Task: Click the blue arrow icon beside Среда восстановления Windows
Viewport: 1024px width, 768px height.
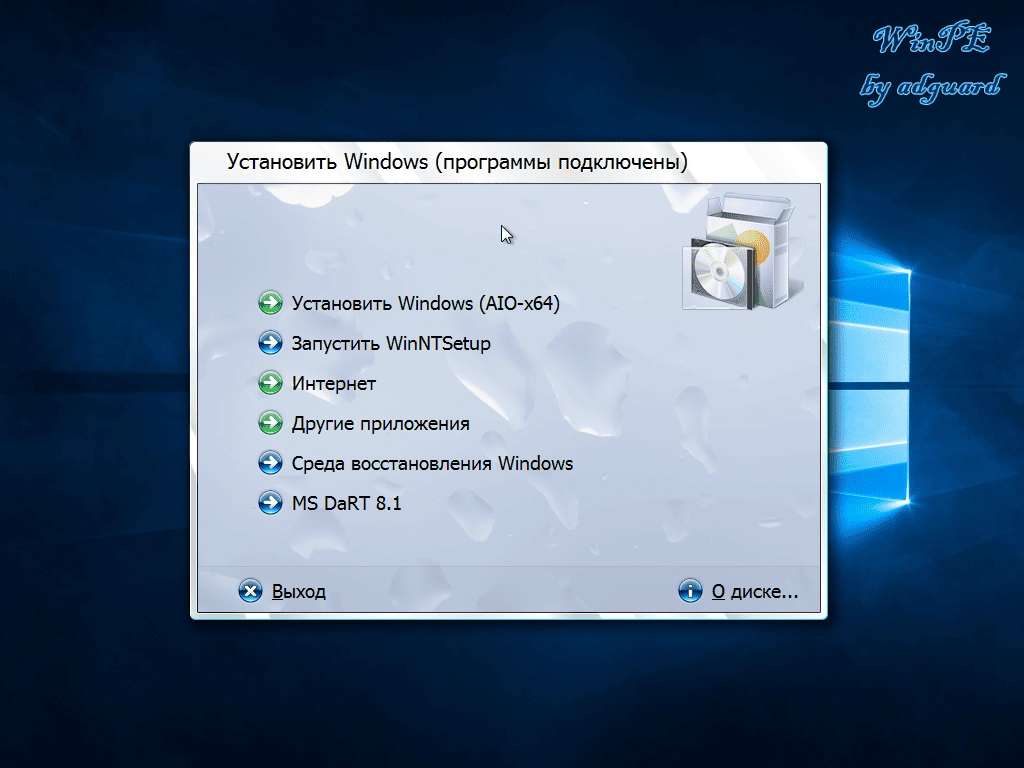Action: click(270, 463)
